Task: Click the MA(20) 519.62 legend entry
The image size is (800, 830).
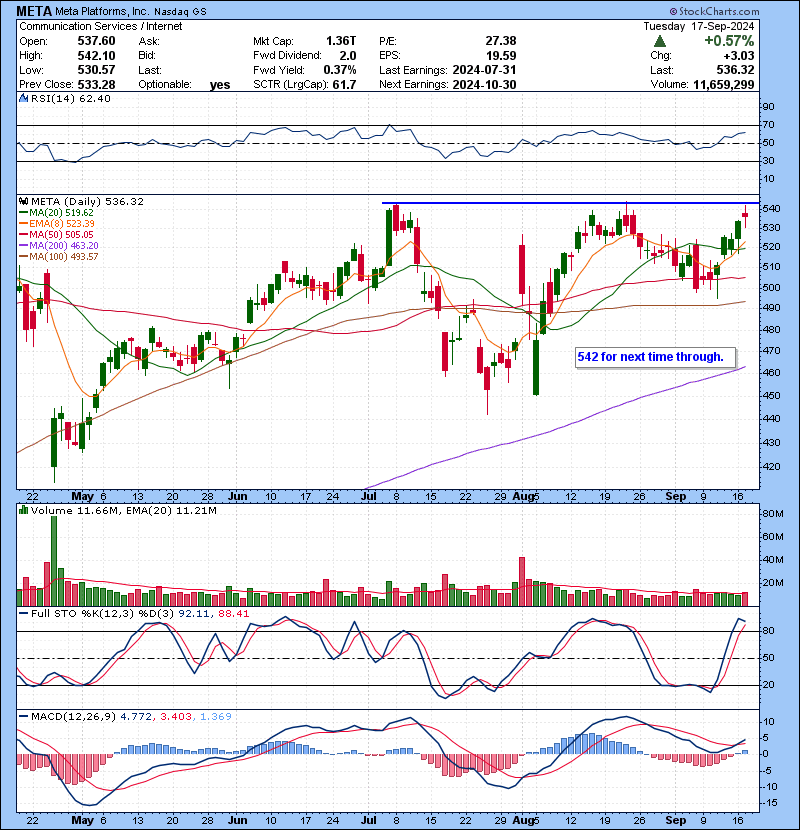Action: coord(56,213)
